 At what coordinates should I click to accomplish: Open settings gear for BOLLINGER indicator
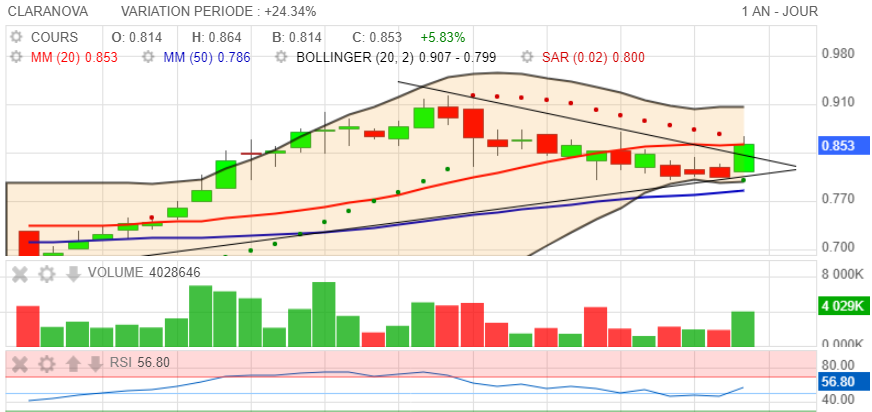[x=281, y=57]
